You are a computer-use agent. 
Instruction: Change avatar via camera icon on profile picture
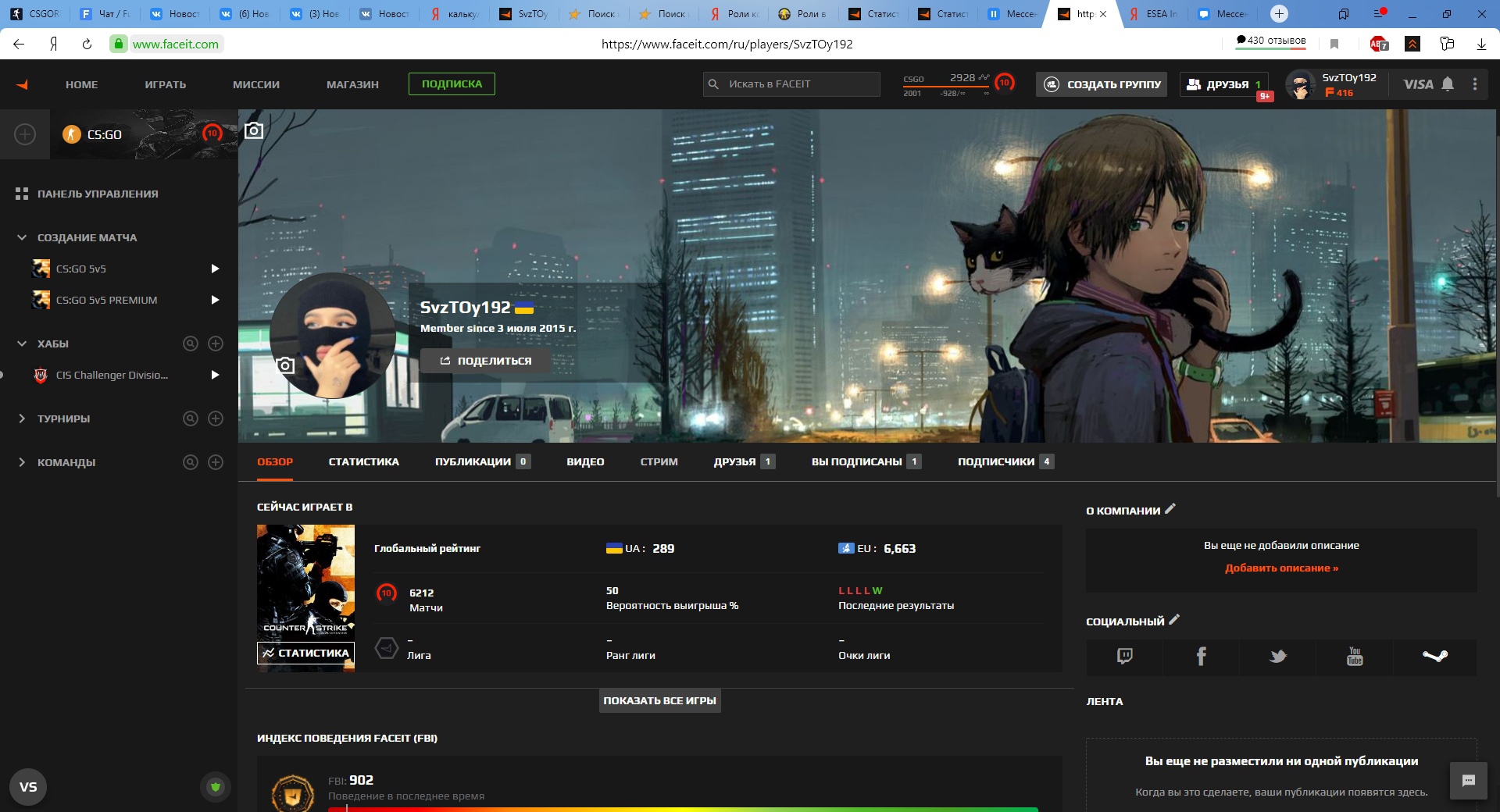[286, 365]
